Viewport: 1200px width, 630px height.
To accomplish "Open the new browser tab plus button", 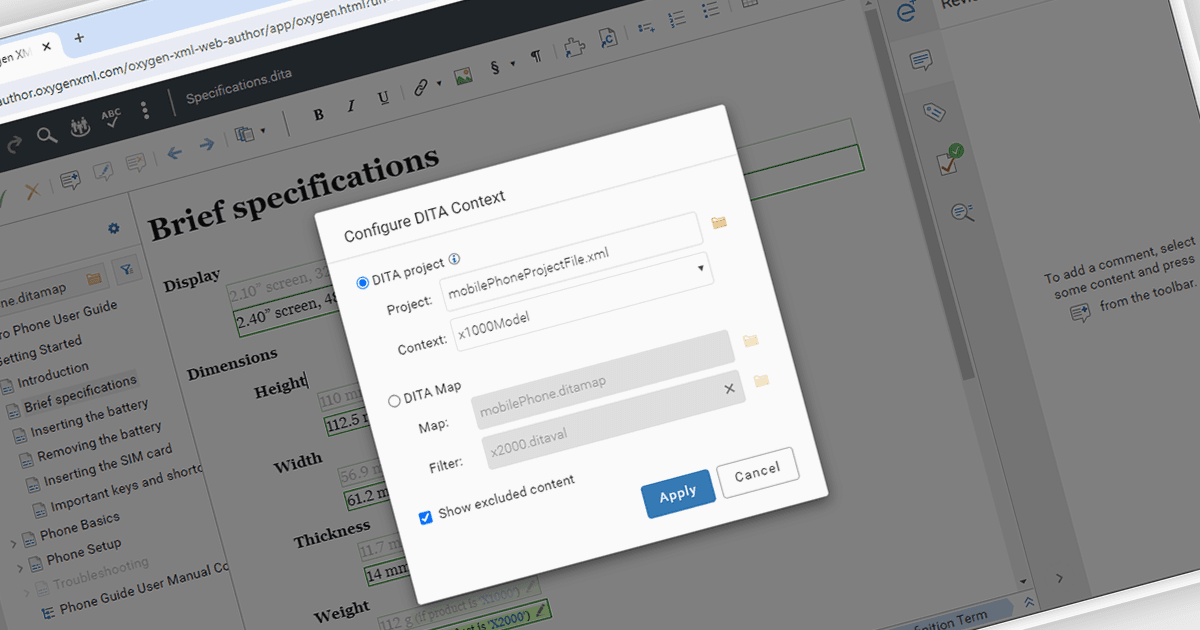I will (x=79, y=37).
